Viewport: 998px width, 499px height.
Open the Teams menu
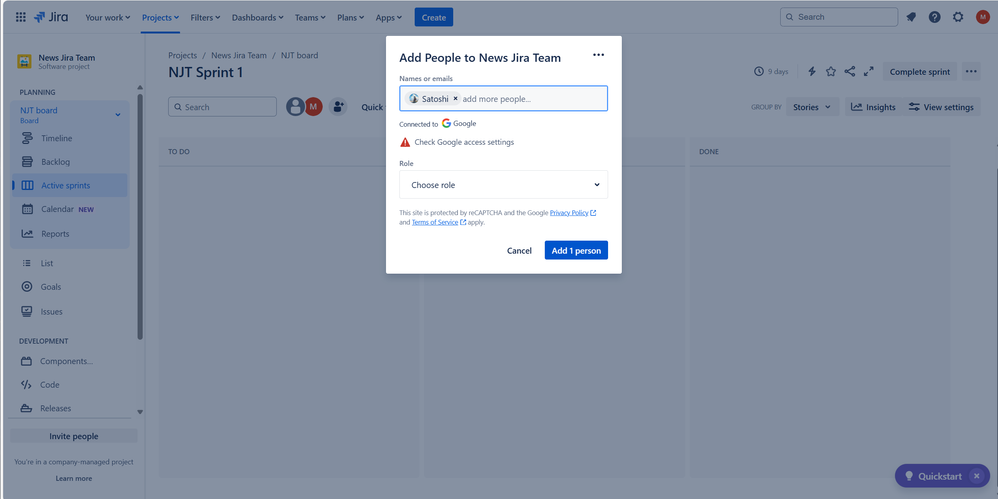click(310, 17)
